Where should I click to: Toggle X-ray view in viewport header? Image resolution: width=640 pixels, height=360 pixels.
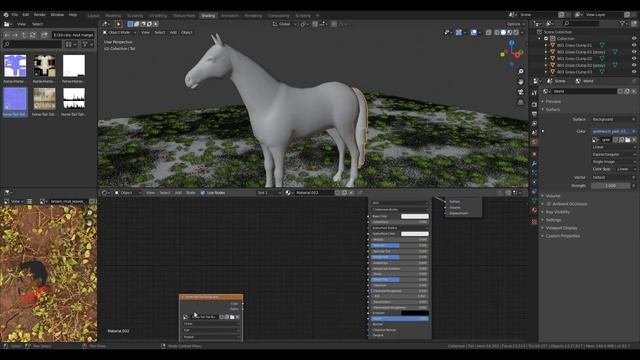pos(489,32)
